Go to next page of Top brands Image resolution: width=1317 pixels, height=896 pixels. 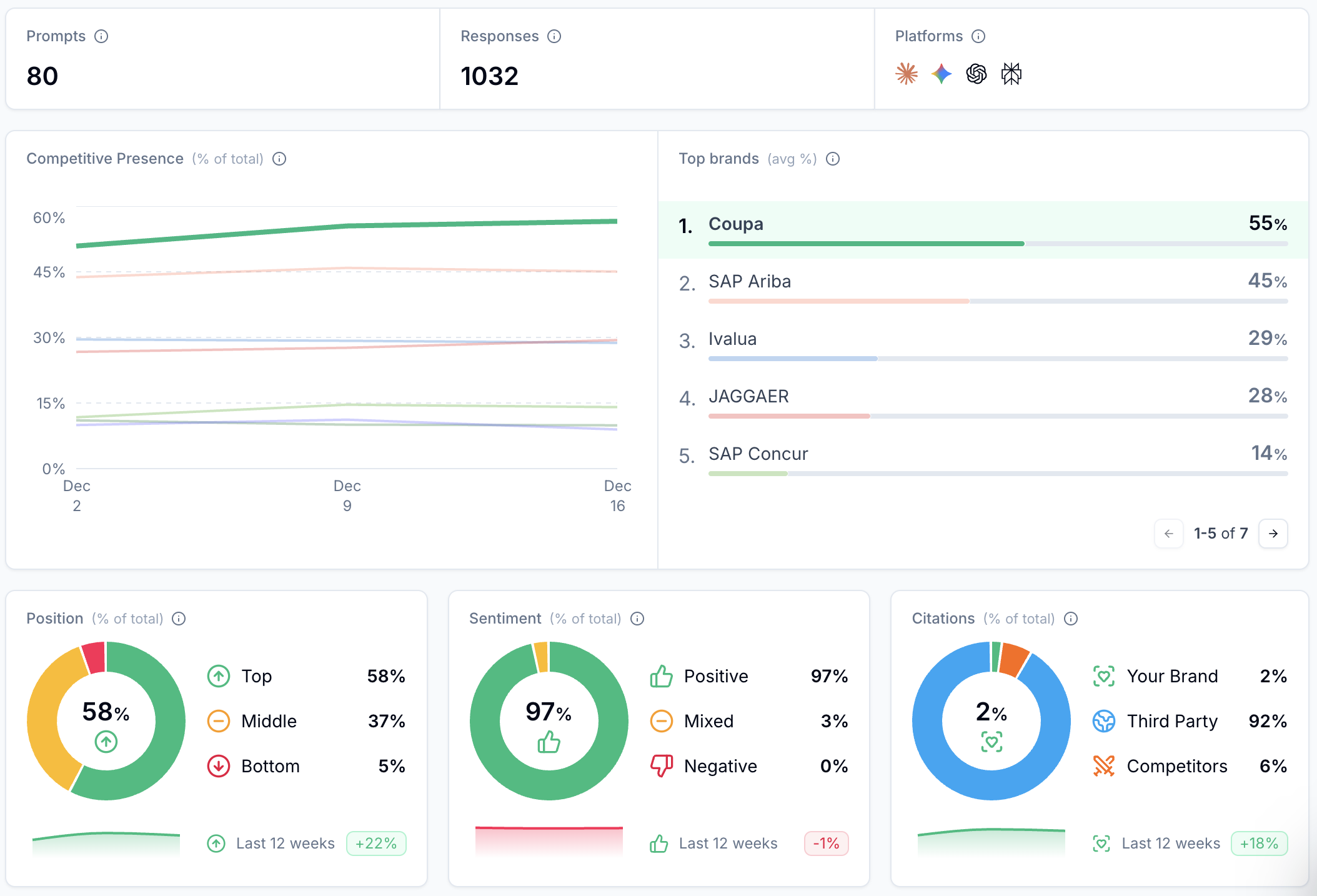pos(1273,534)
